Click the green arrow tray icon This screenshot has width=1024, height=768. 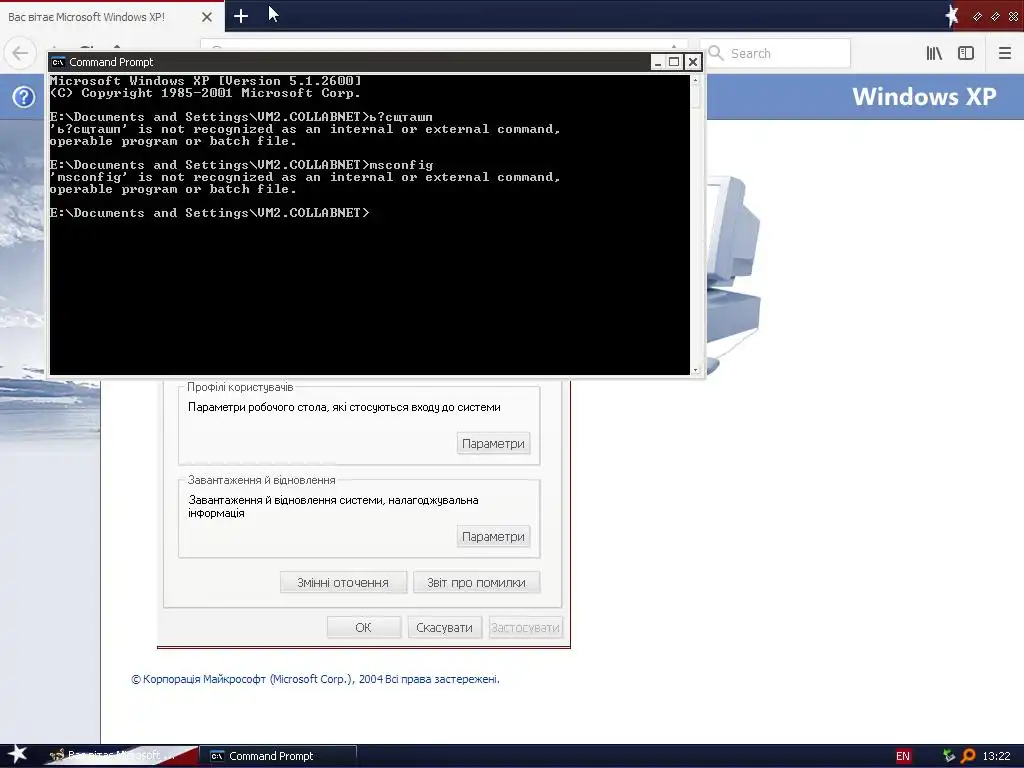click(950, 756)
